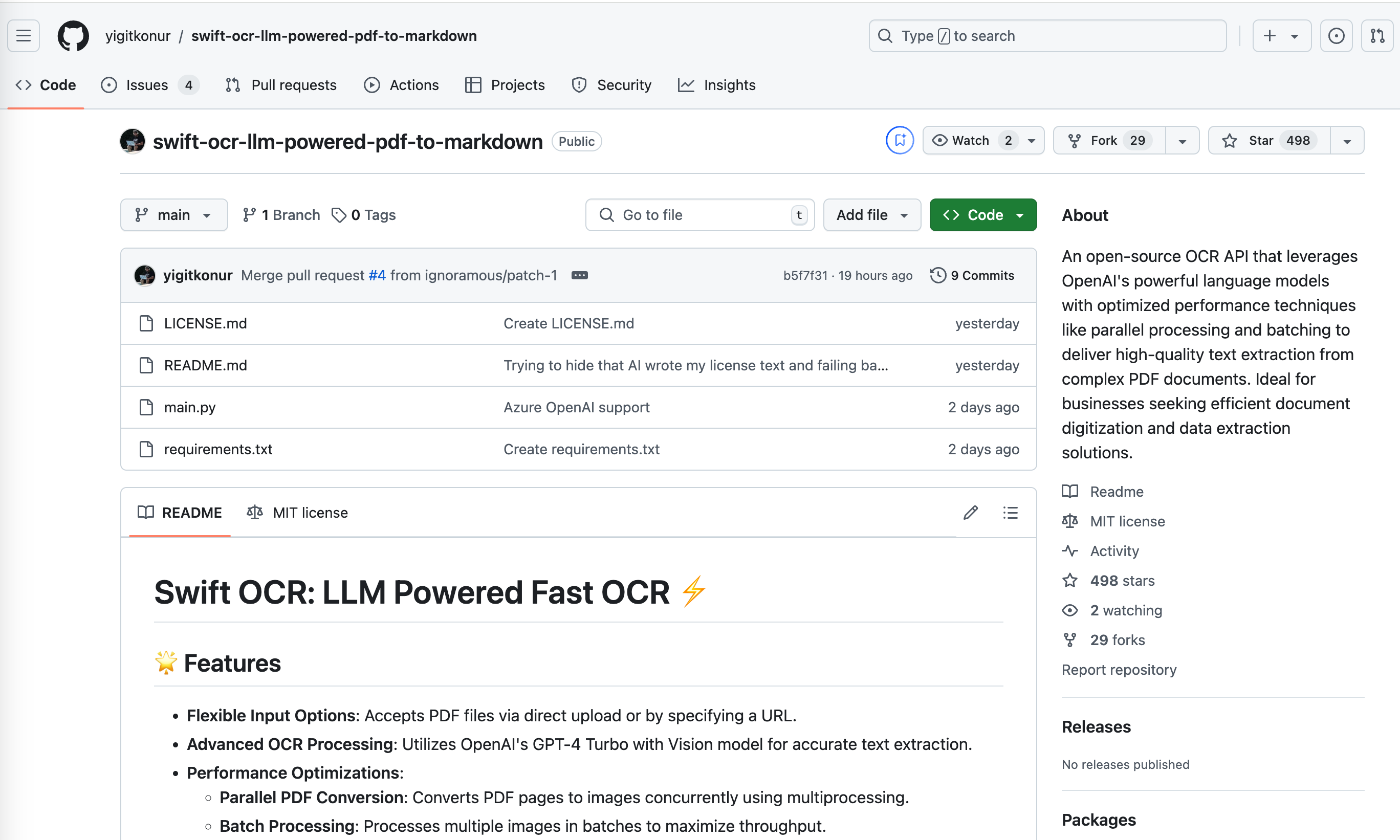Open the Security tab
The image size is (1400, 840).
tap(611, 85)
